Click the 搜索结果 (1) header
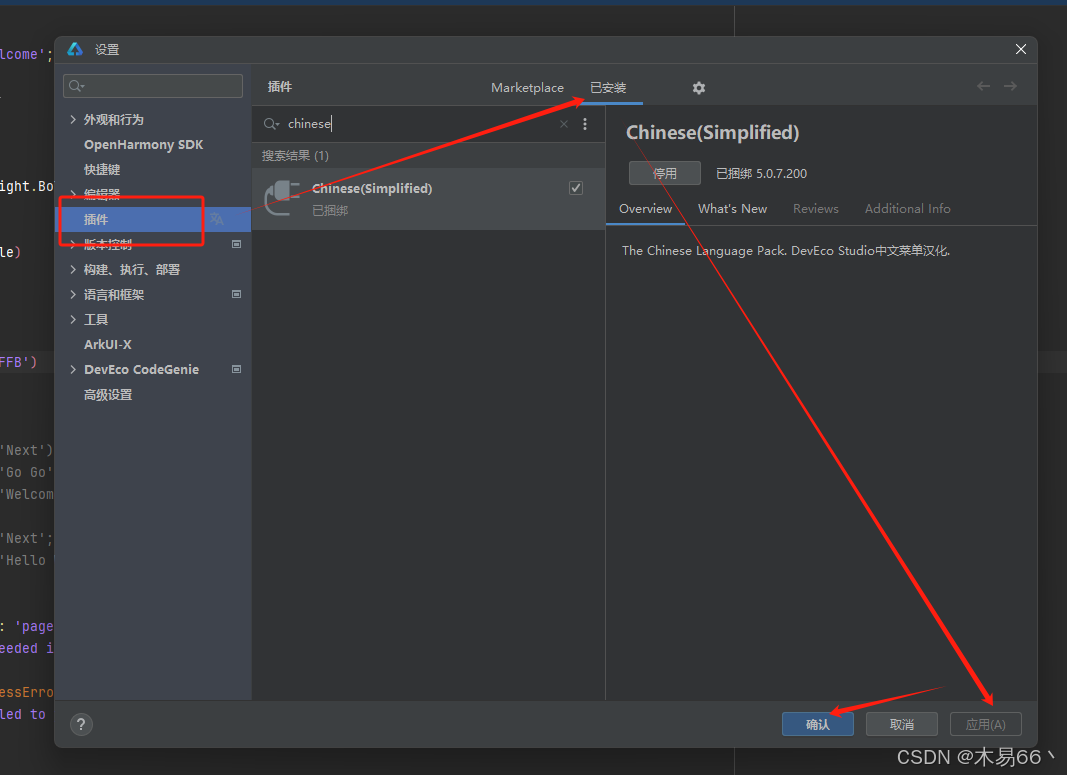Image resolution: width=1067 pixels, height=775 pixels. coord(295,156)
